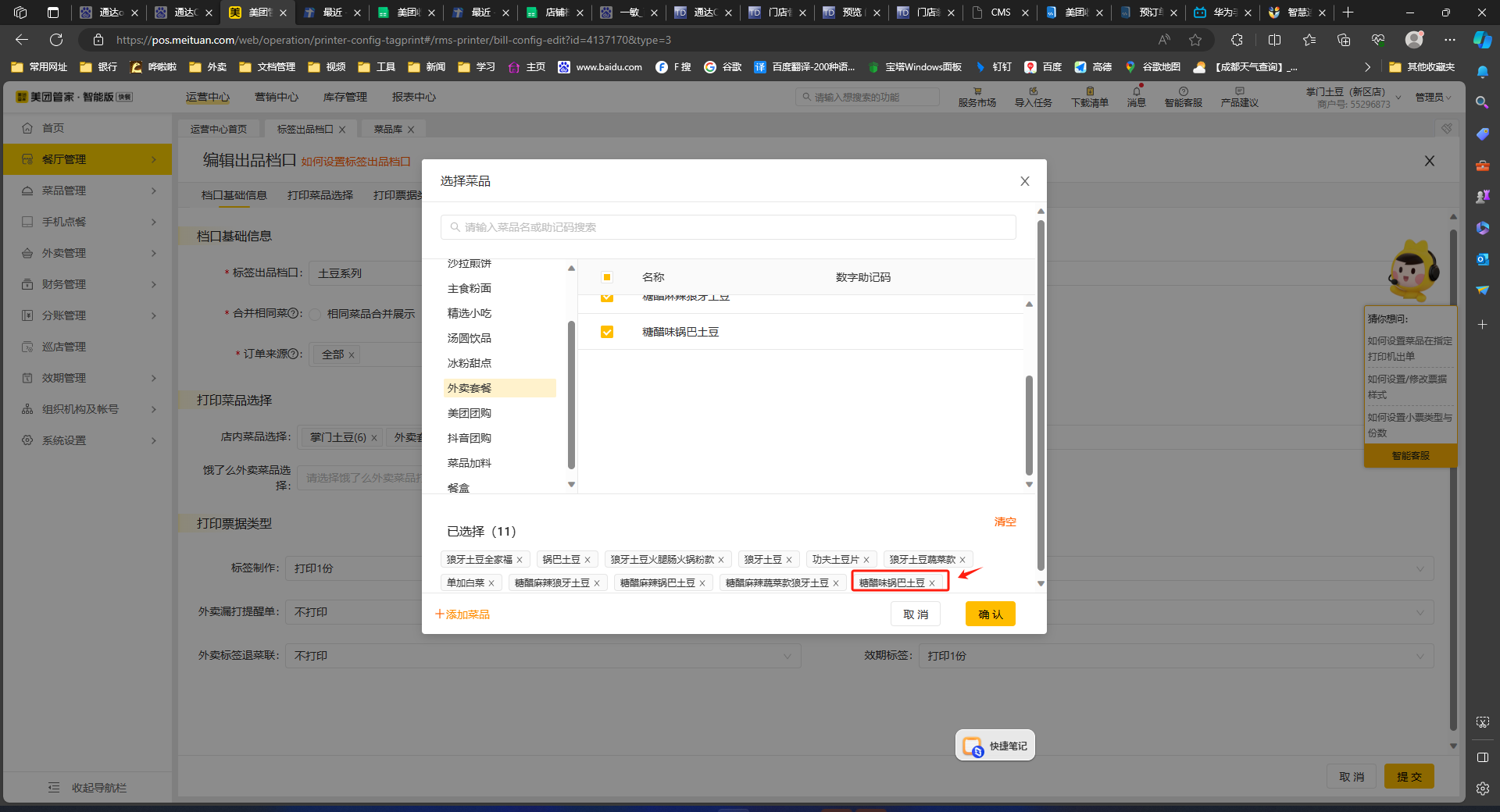
Task: Click browser favorites star icon
Action: 1195,40
